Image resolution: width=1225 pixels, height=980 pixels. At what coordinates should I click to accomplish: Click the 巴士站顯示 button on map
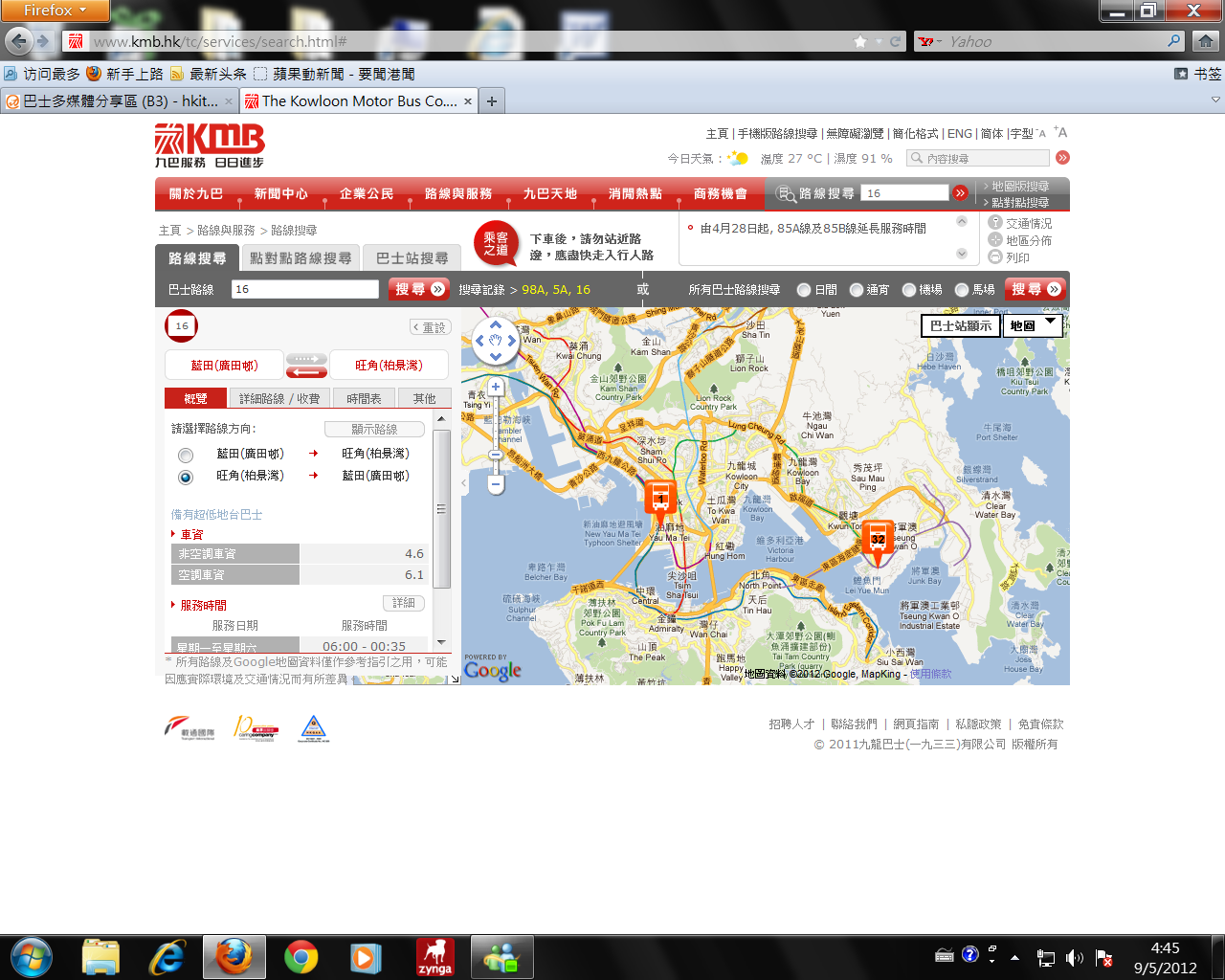tap(961, 325)
